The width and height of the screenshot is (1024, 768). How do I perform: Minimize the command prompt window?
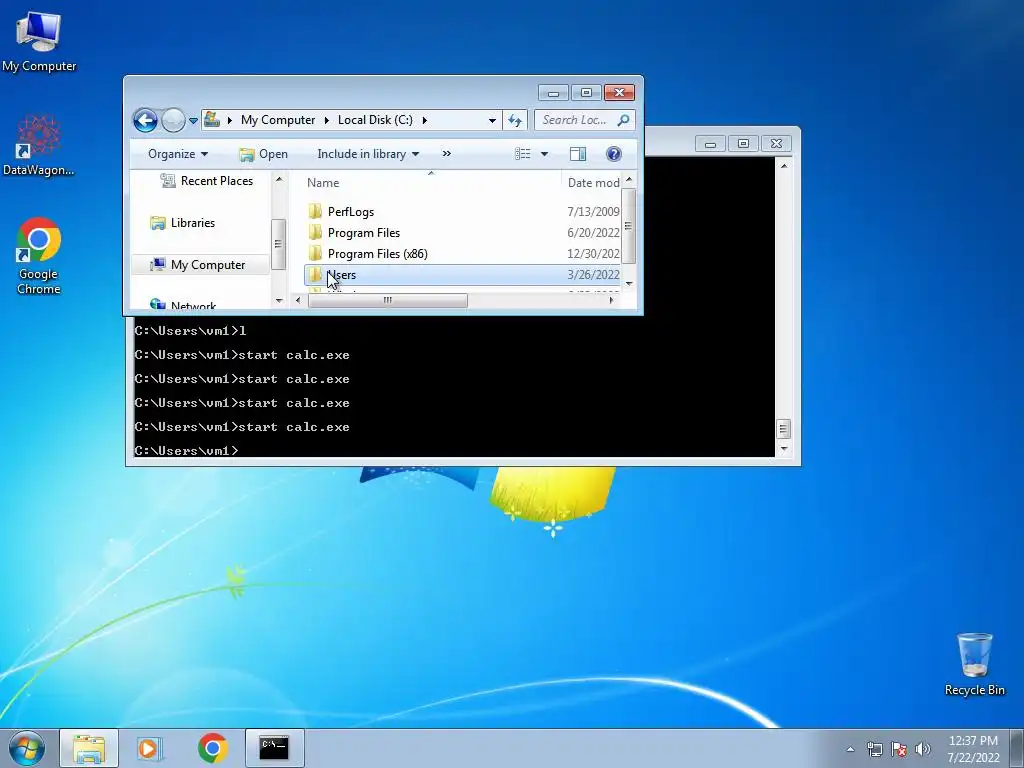pos(711,143)
